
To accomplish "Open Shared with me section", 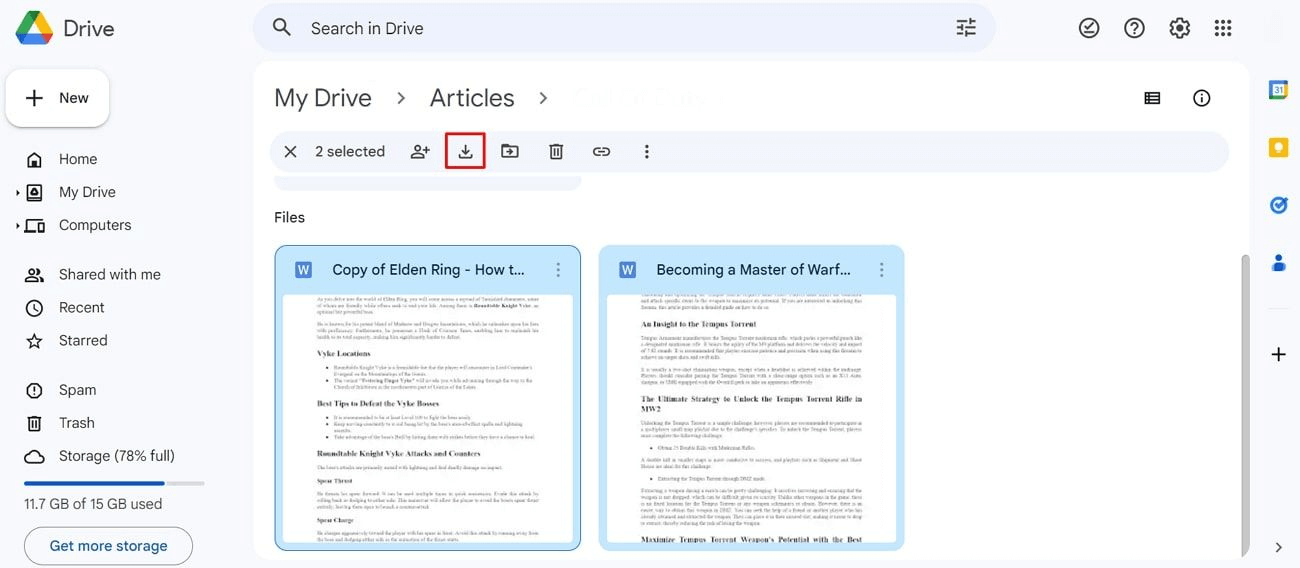I will coord(109,274).
